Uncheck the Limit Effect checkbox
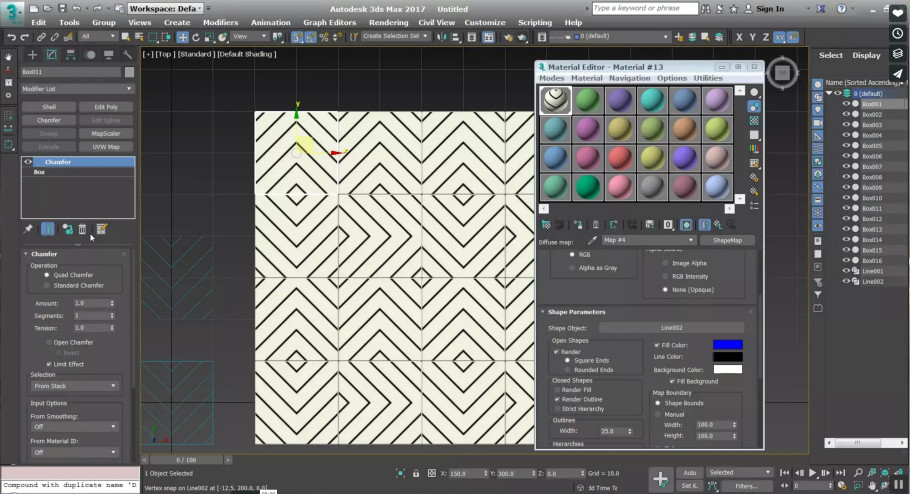Viewport: 910px width, 494px height. [49, 364]
